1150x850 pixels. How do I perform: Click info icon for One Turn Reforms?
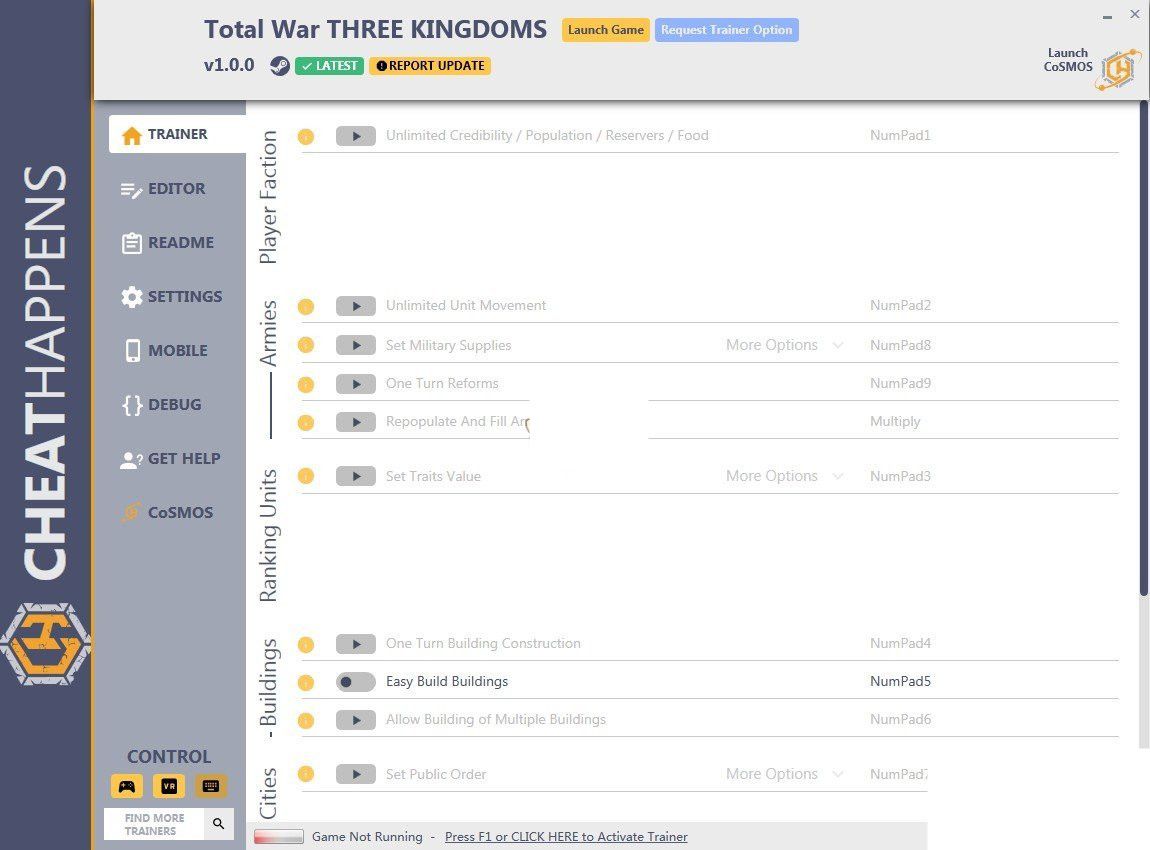click(306, 384)
